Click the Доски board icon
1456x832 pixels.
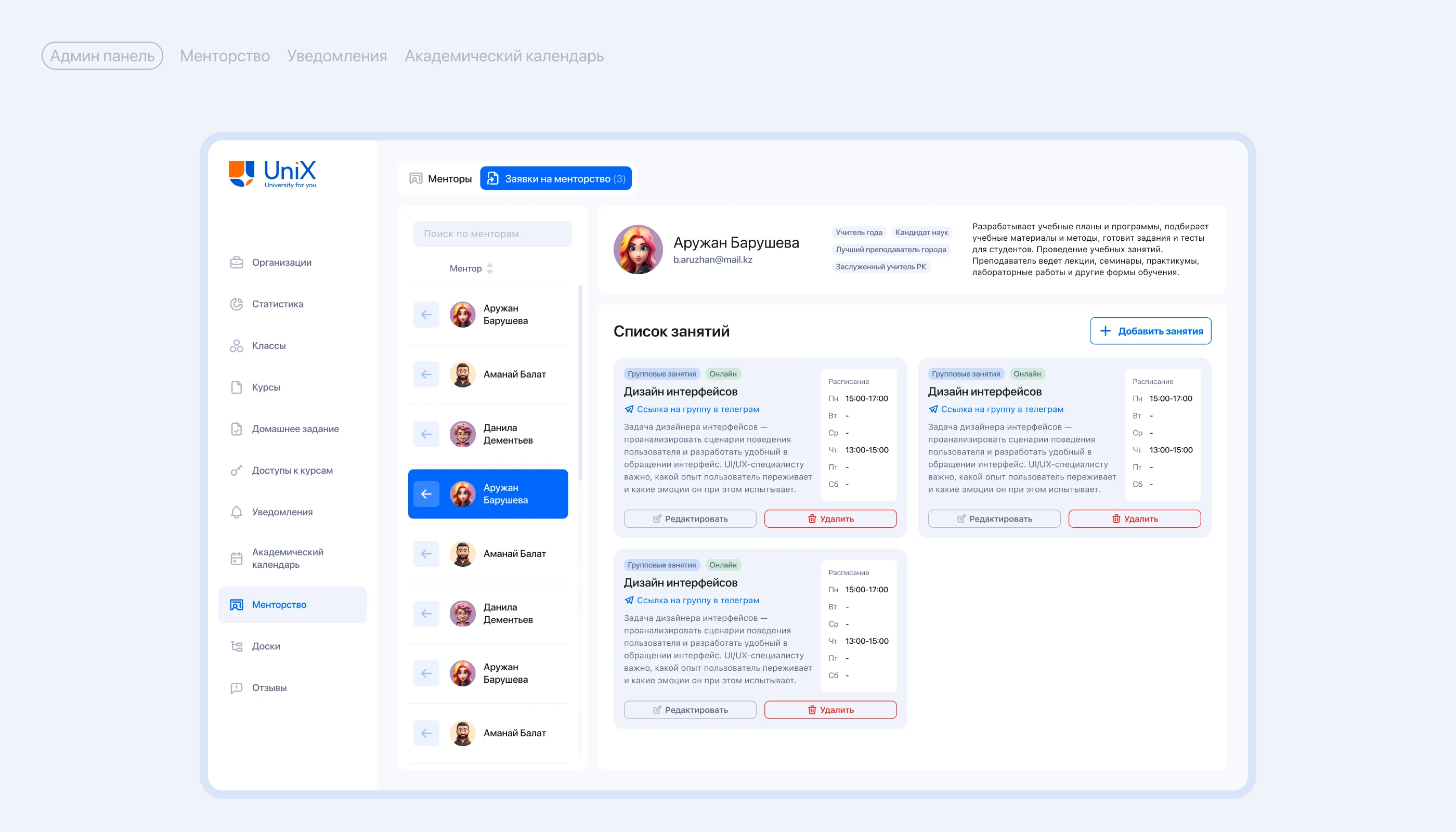point(236,646)
